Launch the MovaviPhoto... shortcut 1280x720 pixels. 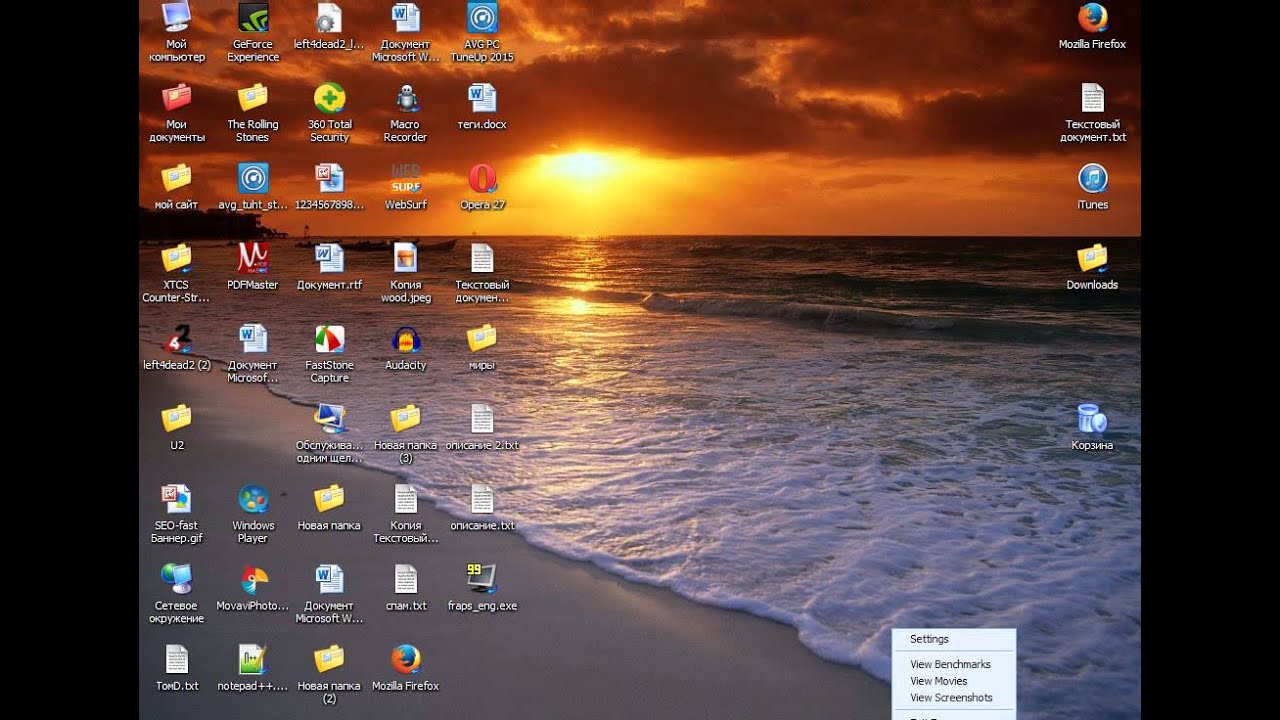[253, 587]
